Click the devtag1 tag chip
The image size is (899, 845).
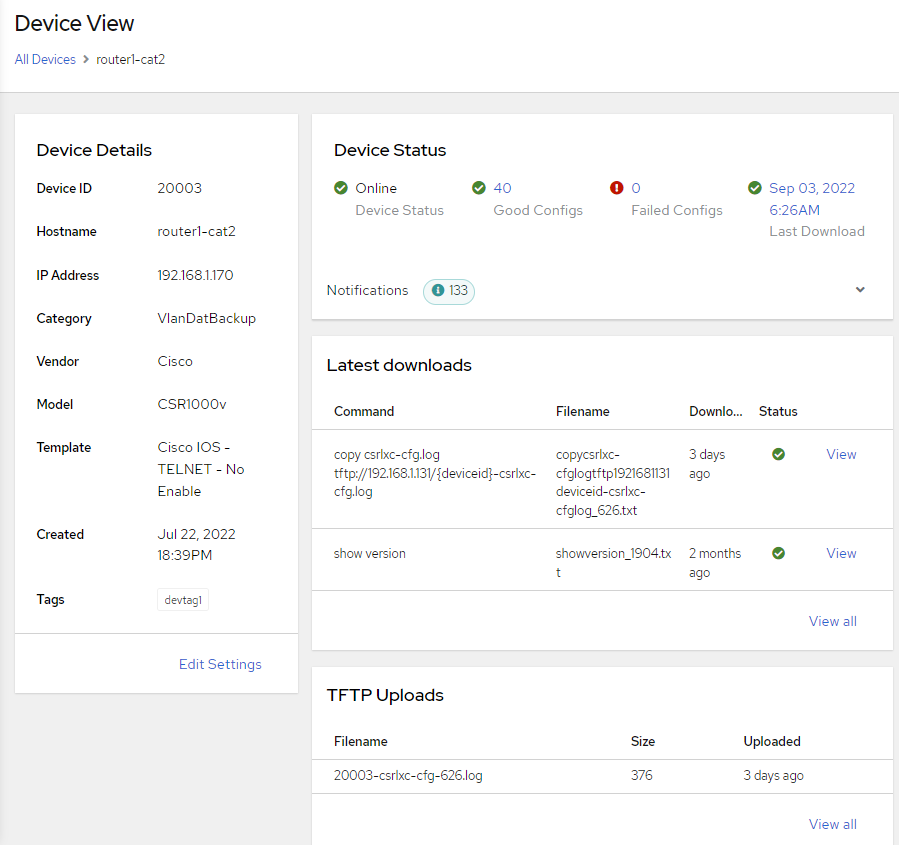click(183, 600)
